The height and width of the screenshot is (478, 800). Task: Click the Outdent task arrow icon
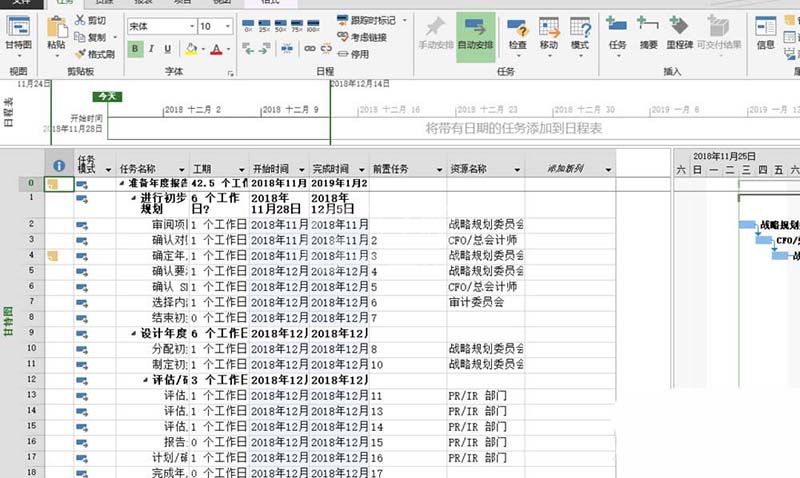[x=248, y=49]
